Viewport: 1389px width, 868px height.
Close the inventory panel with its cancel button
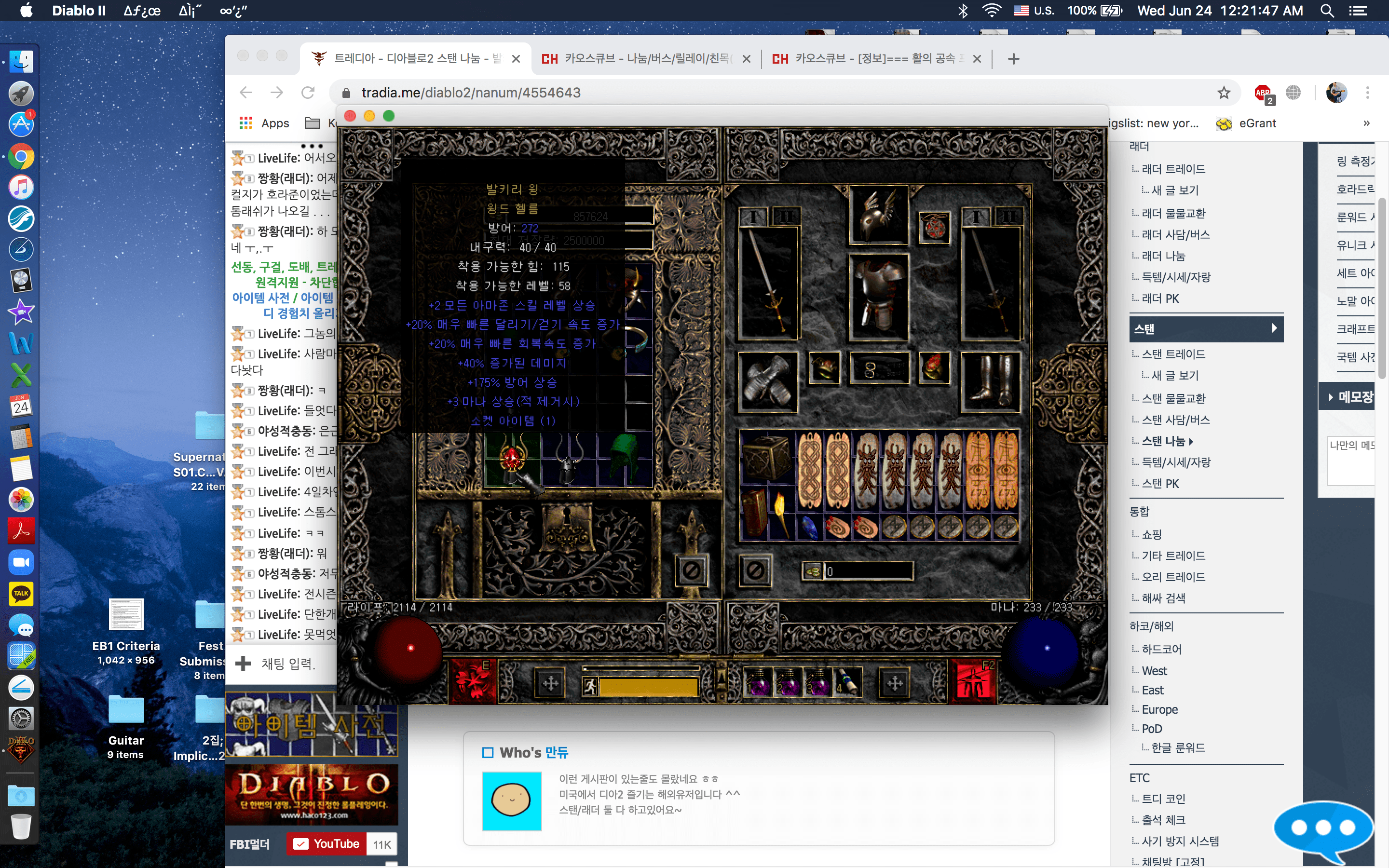[x=755, y=570]
